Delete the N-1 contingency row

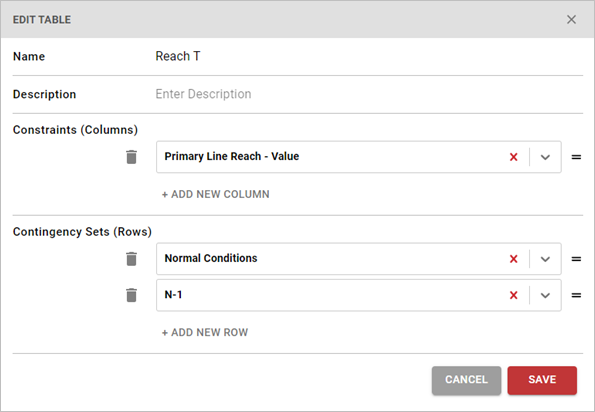[131, 295]
